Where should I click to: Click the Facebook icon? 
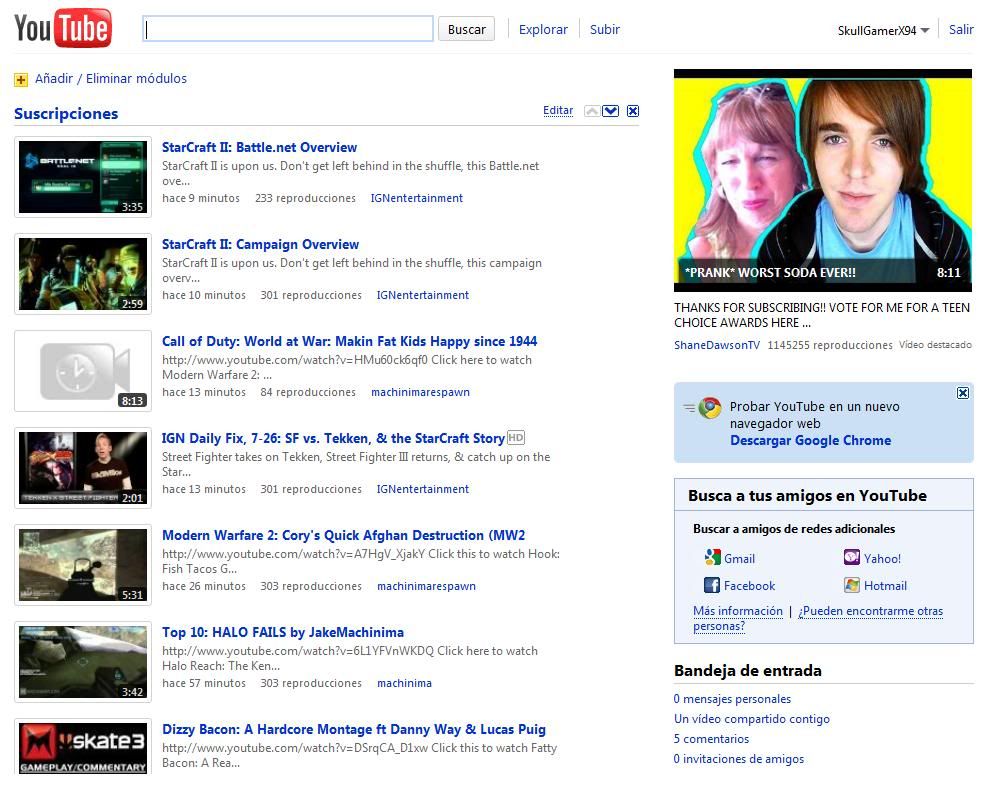tap(712, 585)
